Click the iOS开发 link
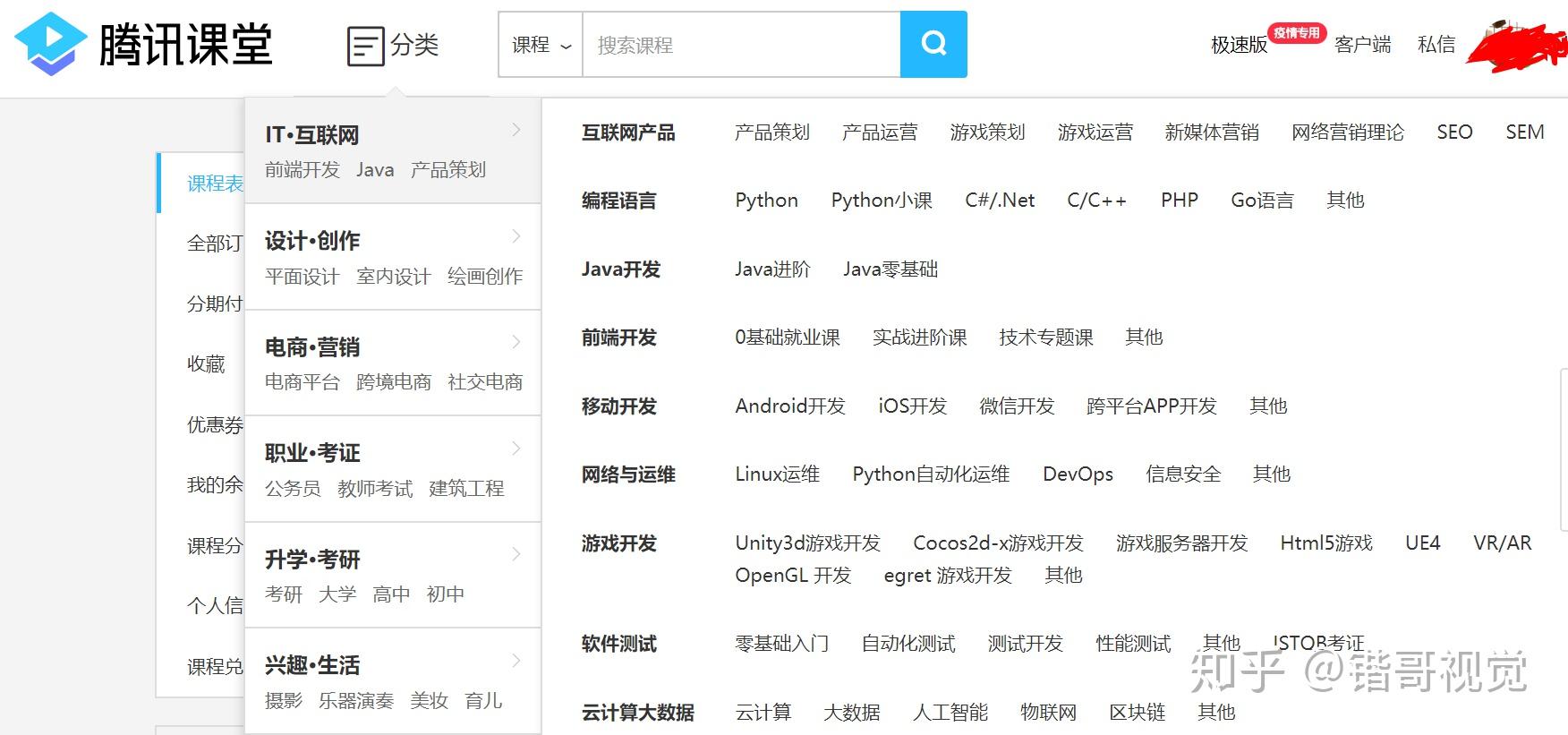This screenshot has height=735, width=1568. (x=913, y=406)
